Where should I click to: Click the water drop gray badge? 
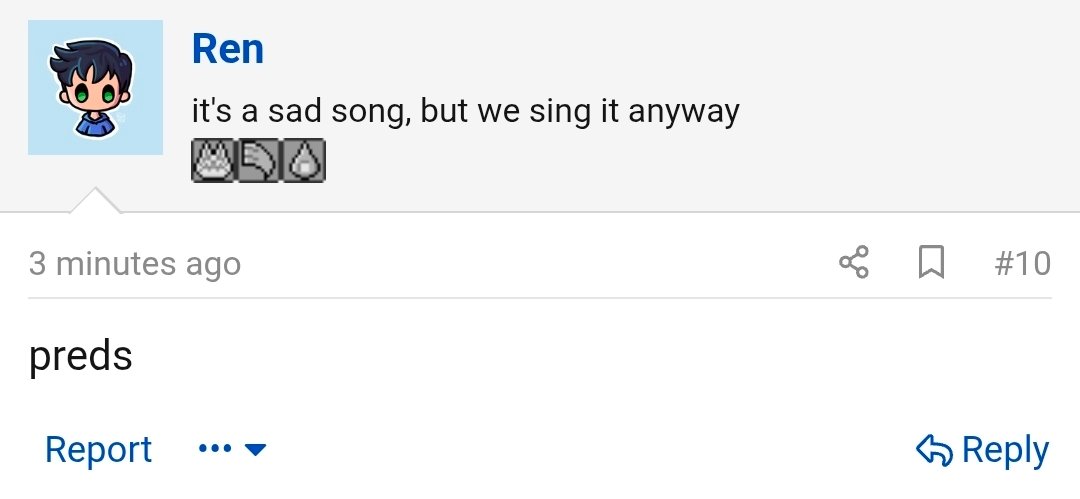point(304,161)
